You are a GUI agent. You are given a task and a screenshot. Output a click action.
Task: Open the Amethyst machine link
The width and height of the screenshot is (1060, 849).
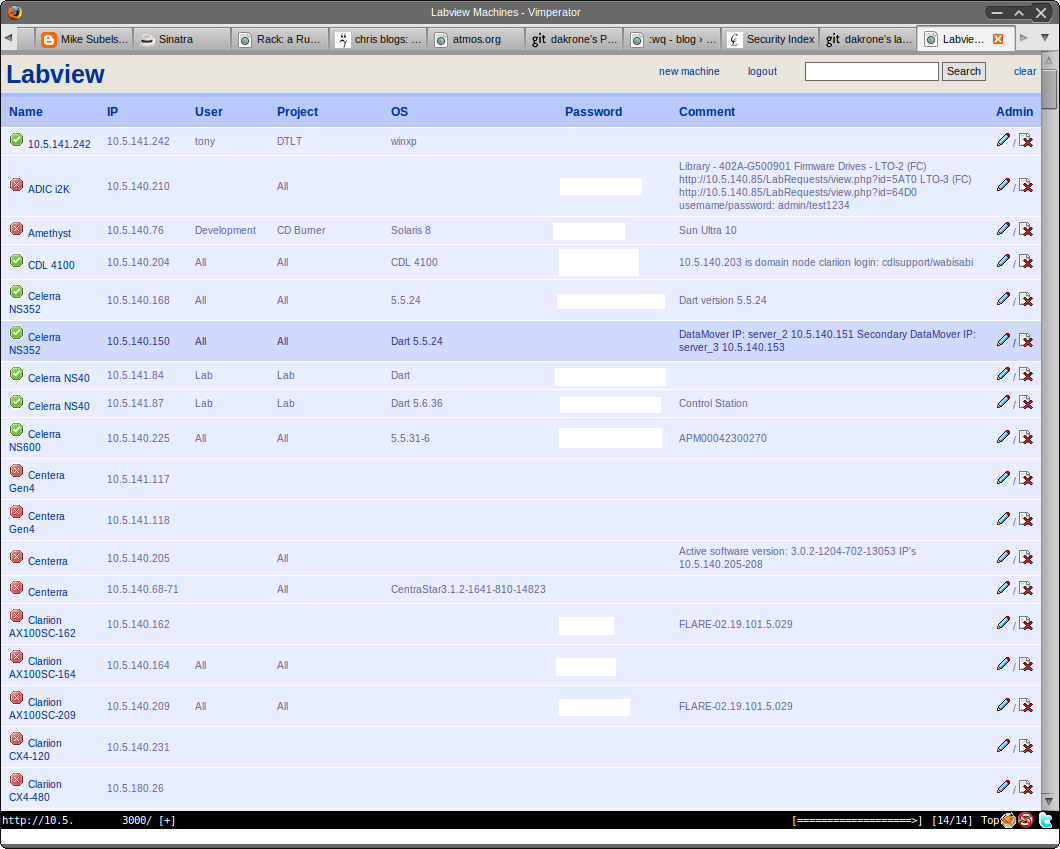coord(49,233)
